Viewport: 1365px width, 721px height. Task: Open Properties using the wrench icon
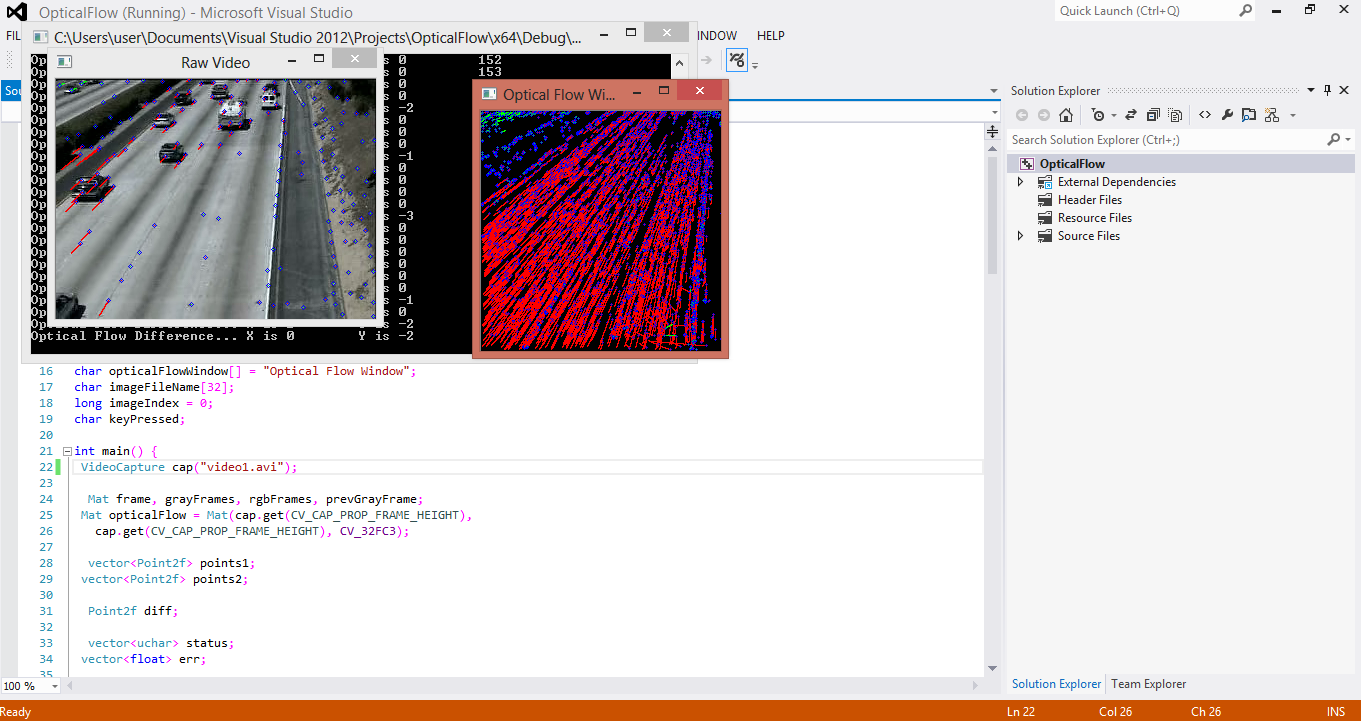[1228, 114]
